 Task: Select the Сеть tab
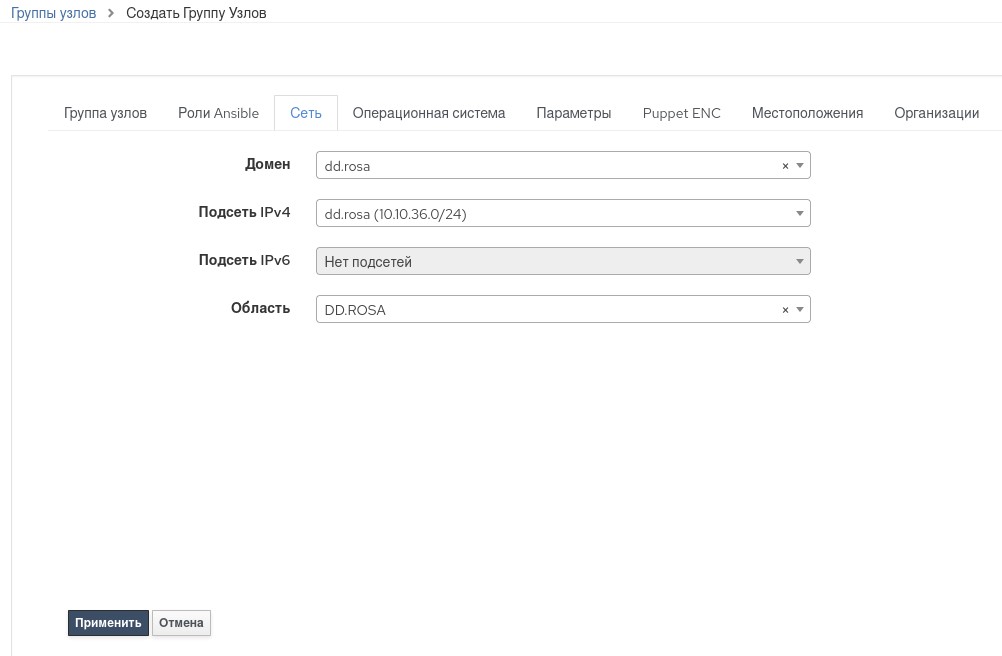tap(306, 113)
